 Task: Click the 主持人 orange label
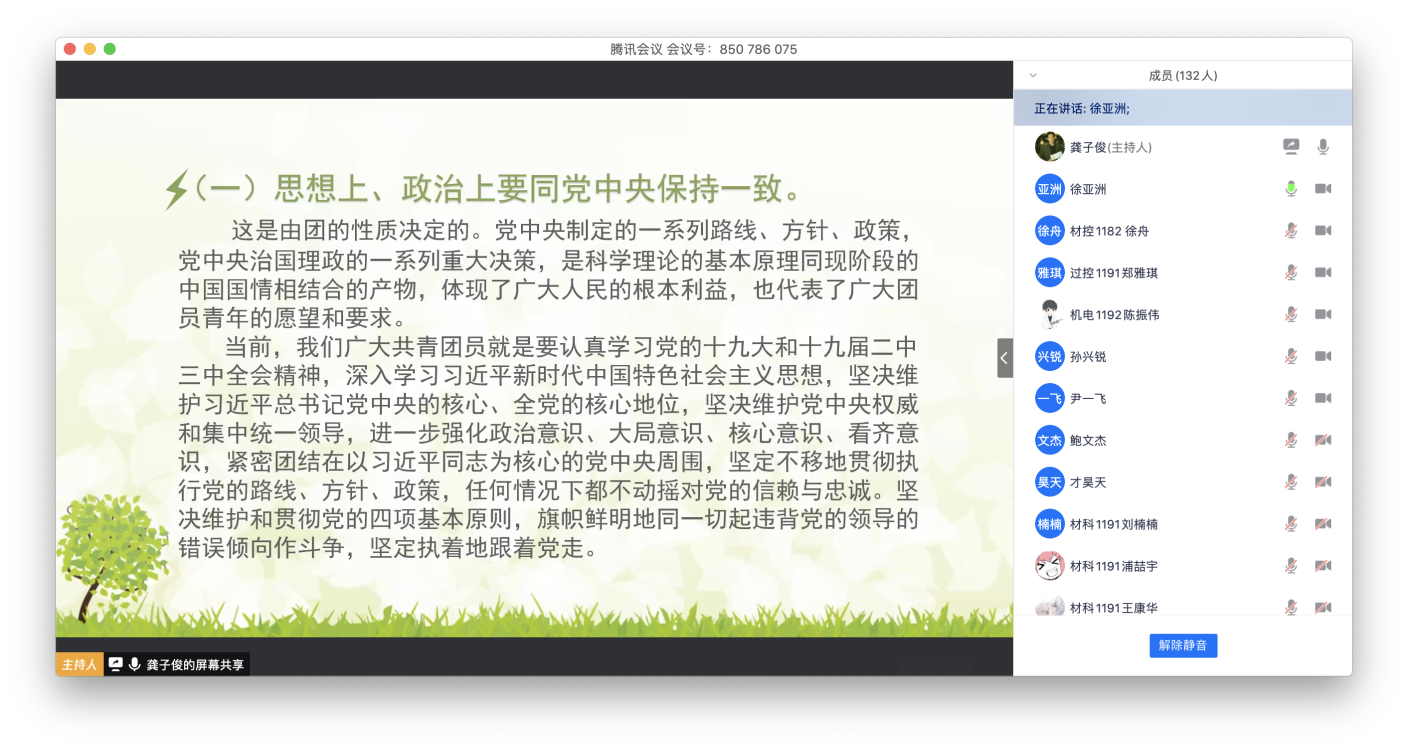pos(79,665)
